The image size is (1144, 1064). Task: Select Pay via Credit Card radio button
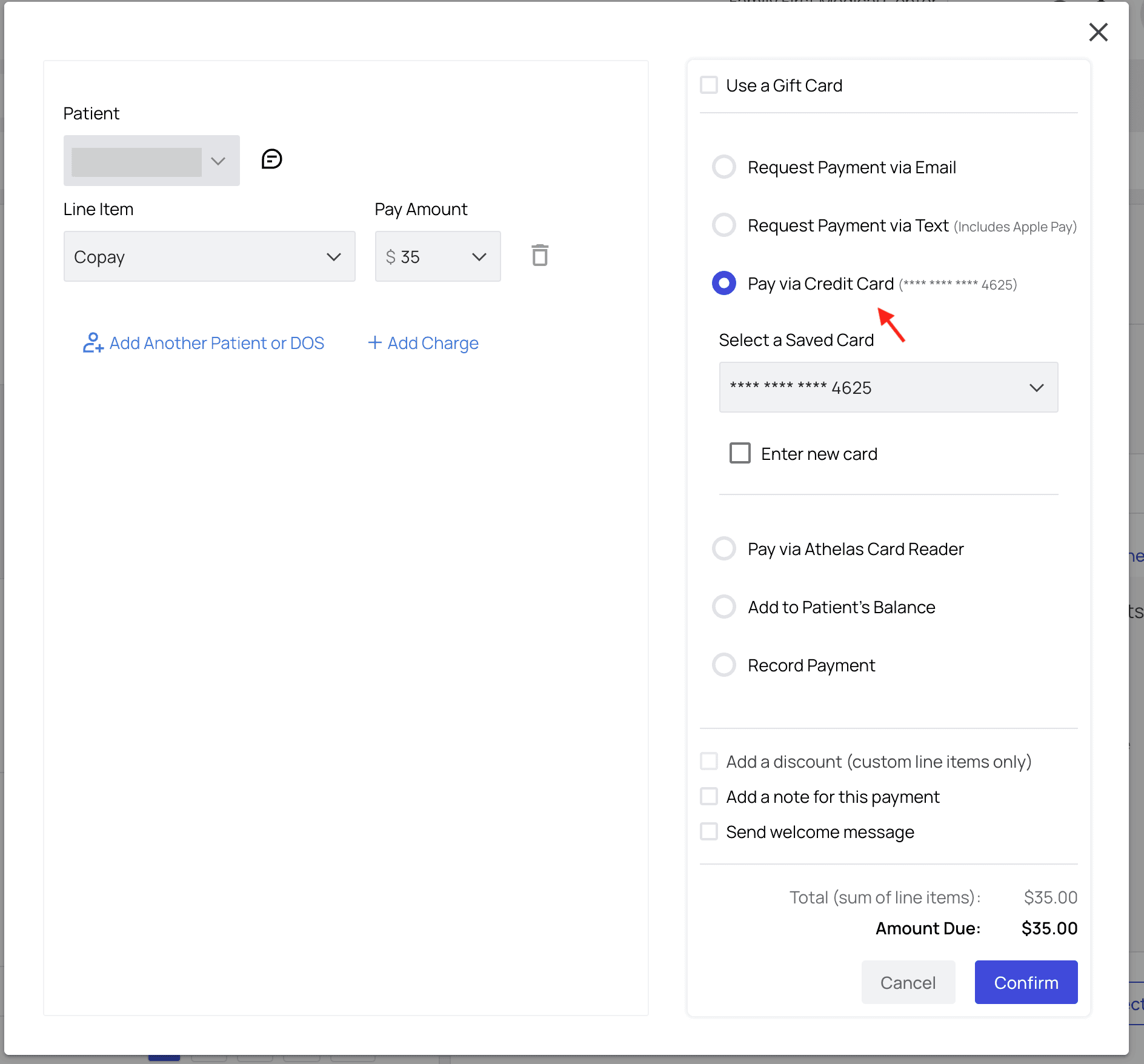pyautogui.click(x=724, y=284)
